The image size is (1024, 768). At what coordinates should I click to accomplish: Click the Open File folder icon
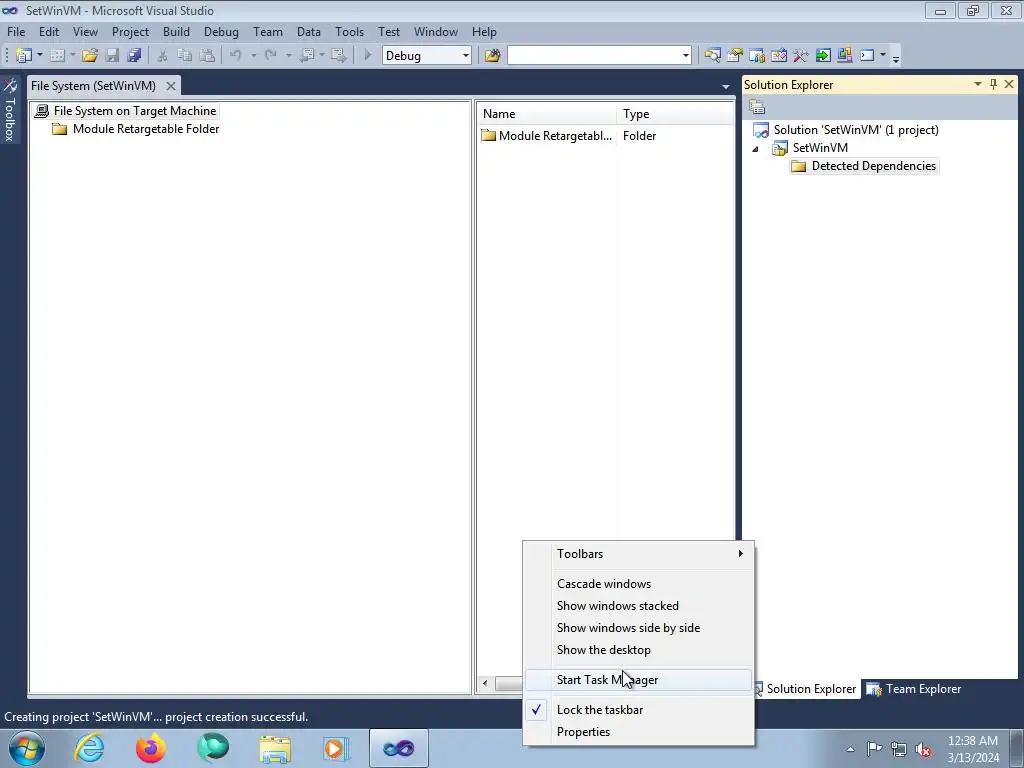pos(90,56)
